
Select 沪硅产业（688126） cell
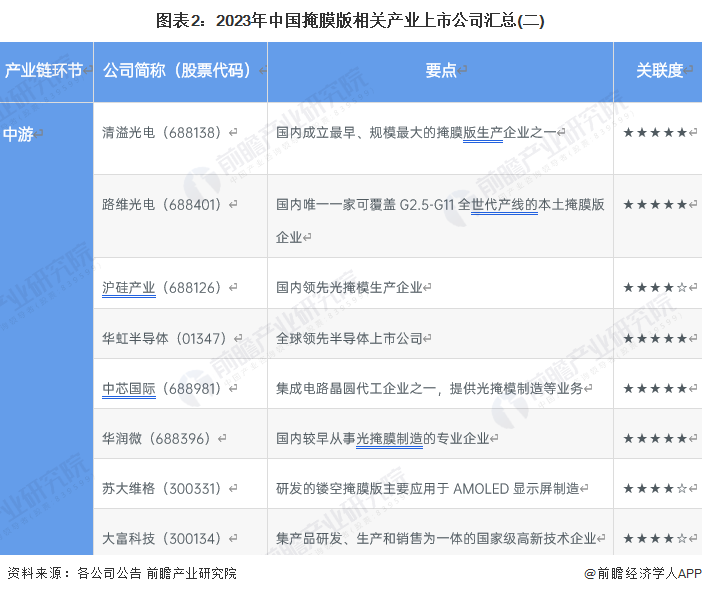point(180,283)
